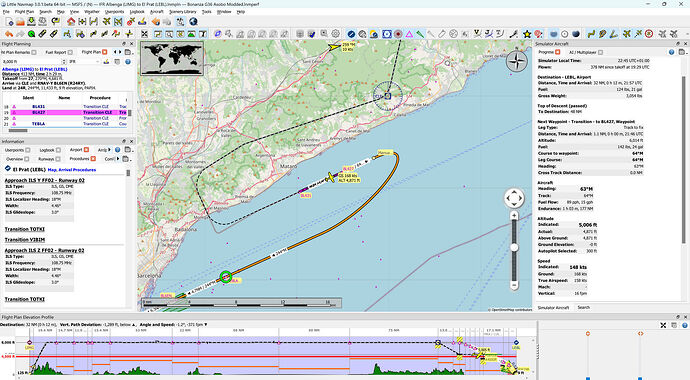Check the Runways tab checkbox
690x380 pixels.
pyautogui.click(x=58, y=159)
